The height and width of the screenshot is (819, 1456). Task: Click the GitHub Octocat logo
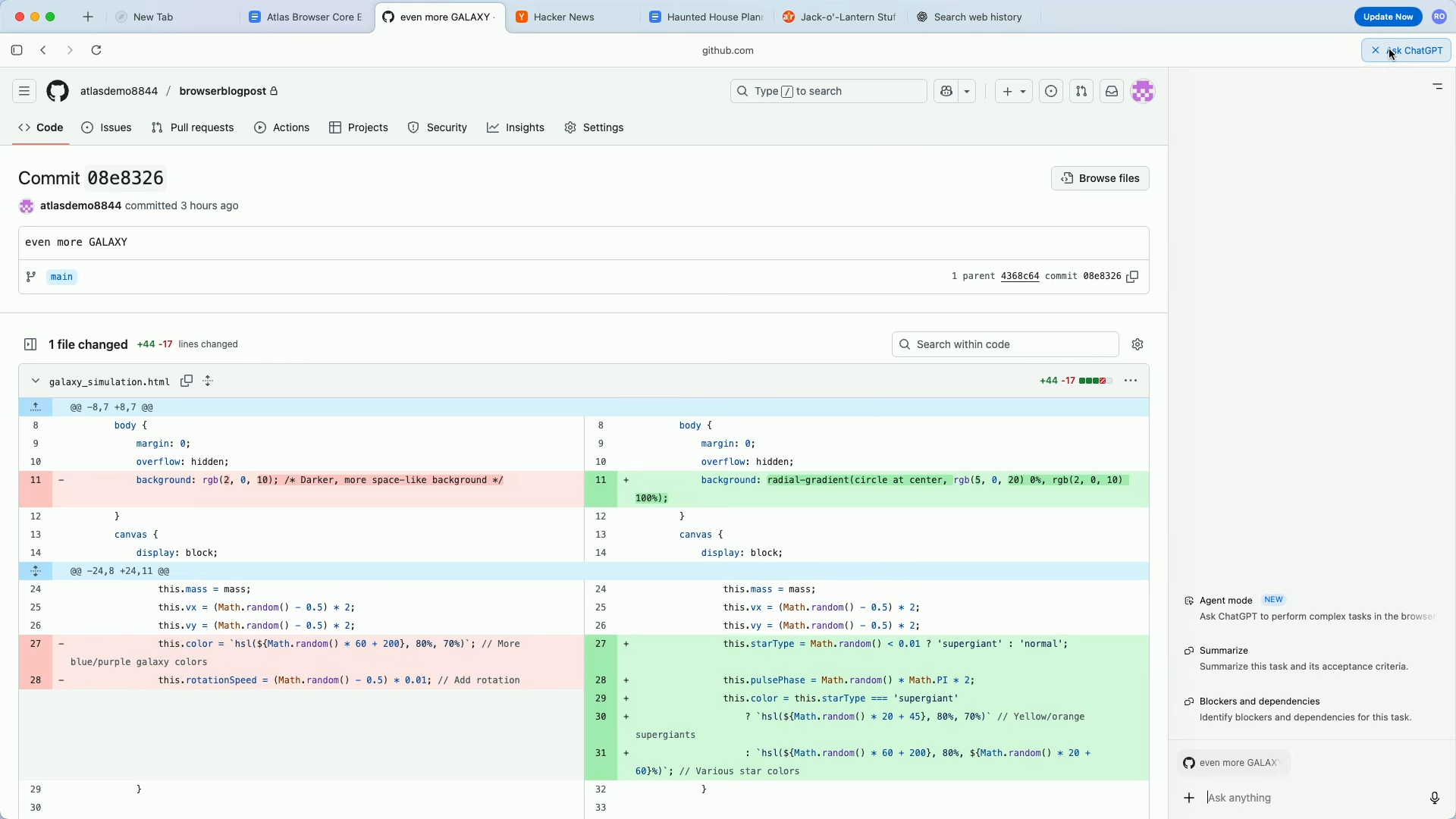[x=58, y=91]
